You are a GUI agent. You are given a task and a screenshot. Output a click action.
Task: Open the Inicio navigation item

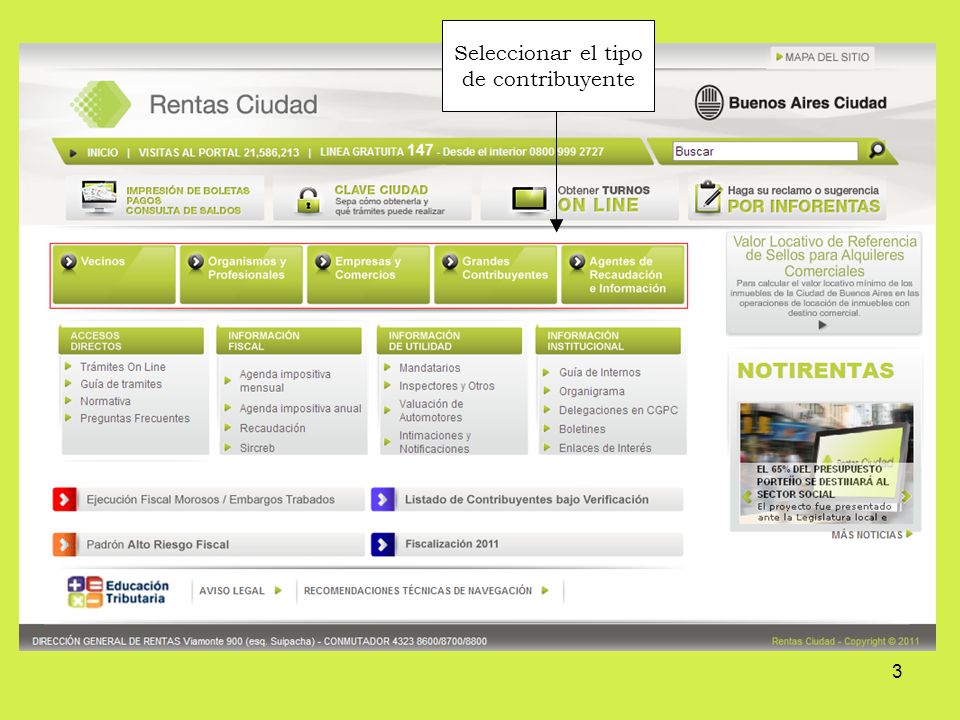click(102, 152)
